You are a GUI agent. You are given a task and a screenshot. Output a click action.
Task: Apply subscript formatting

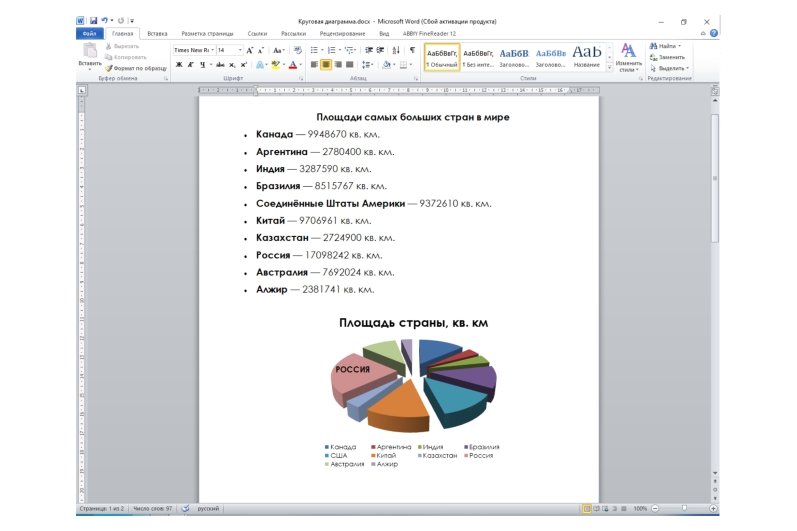(x=232, y=65)
